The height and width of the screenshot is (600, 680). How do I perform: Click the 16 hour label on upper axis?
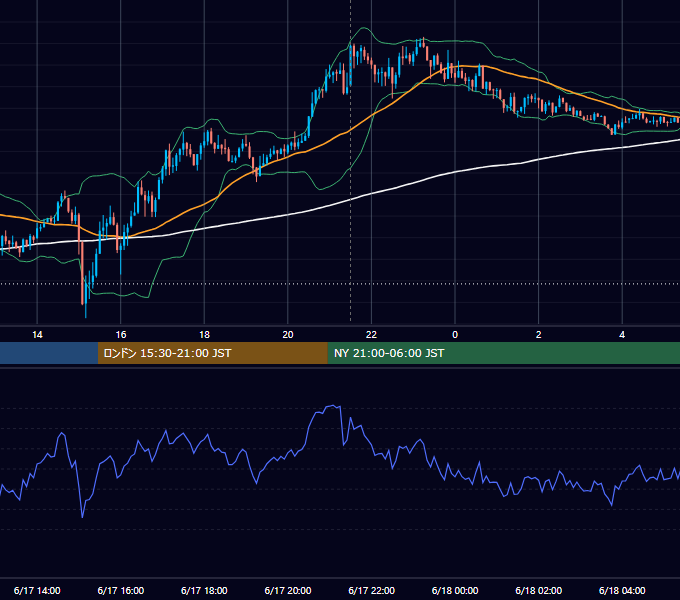point(121,335)
